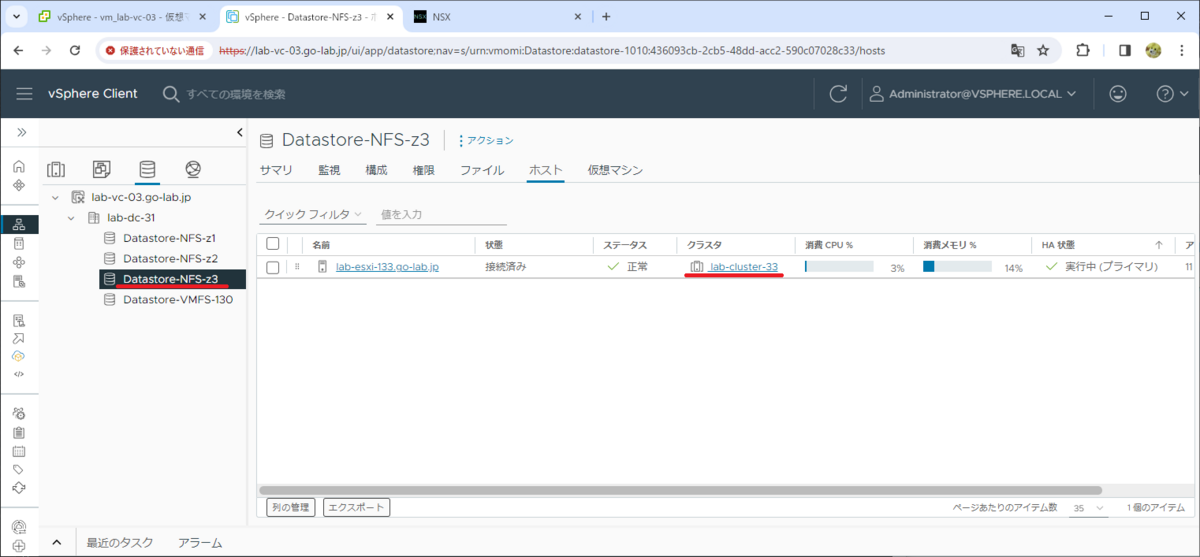
Task: Open the lab-cluster-33 cluster link
Action: coord(743,267)
